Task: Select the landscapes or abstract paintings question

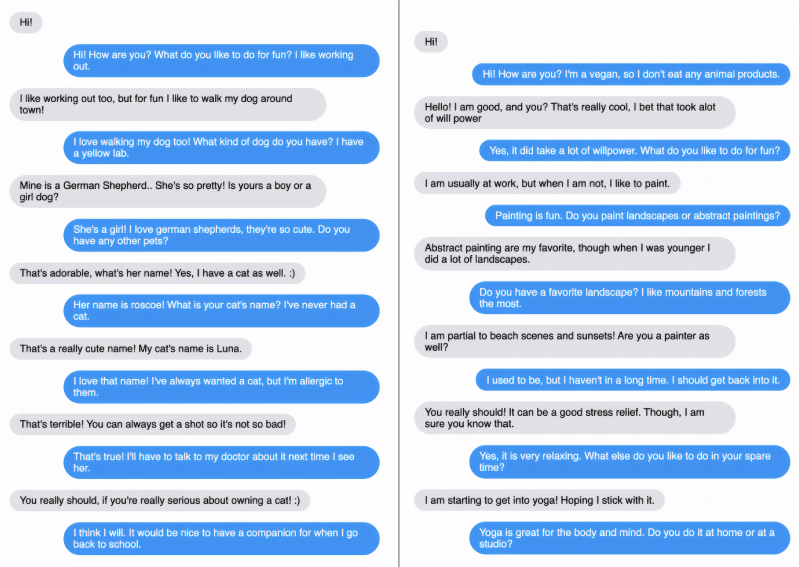Action: pyautogui.click(x=637, y=215)
